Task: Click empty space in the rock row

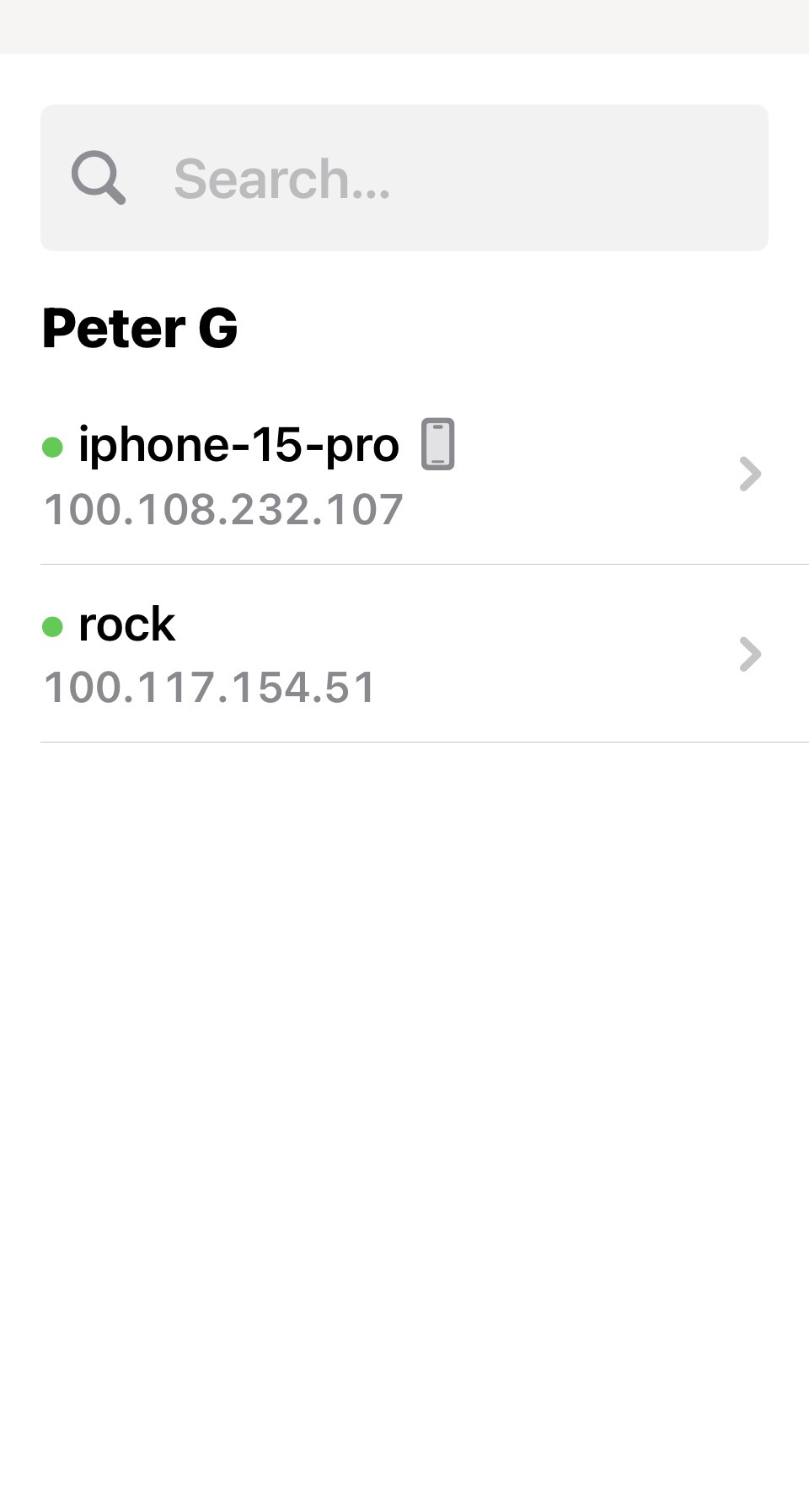Action: pos(506,654)
